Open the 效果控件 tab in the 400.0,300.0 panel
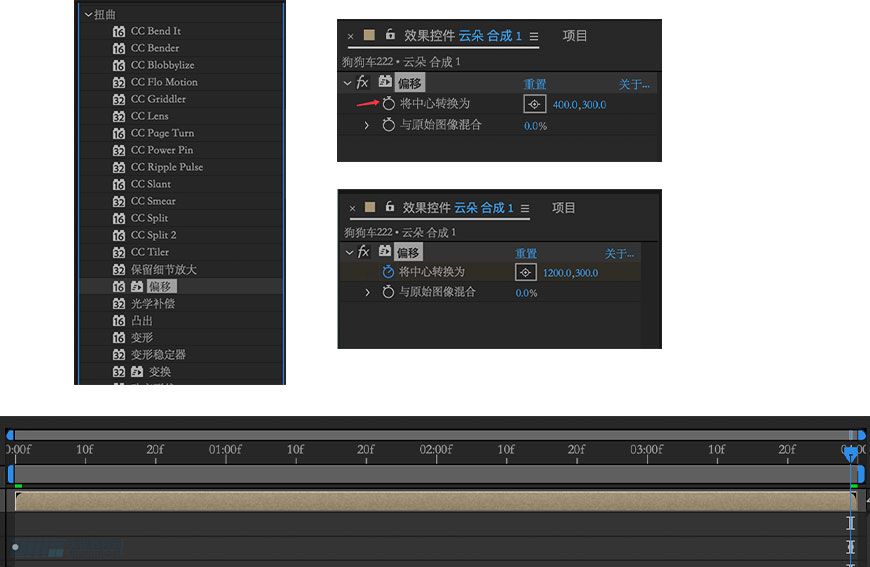The width and height of the screenshot is (870, 567). pos(463,36)
